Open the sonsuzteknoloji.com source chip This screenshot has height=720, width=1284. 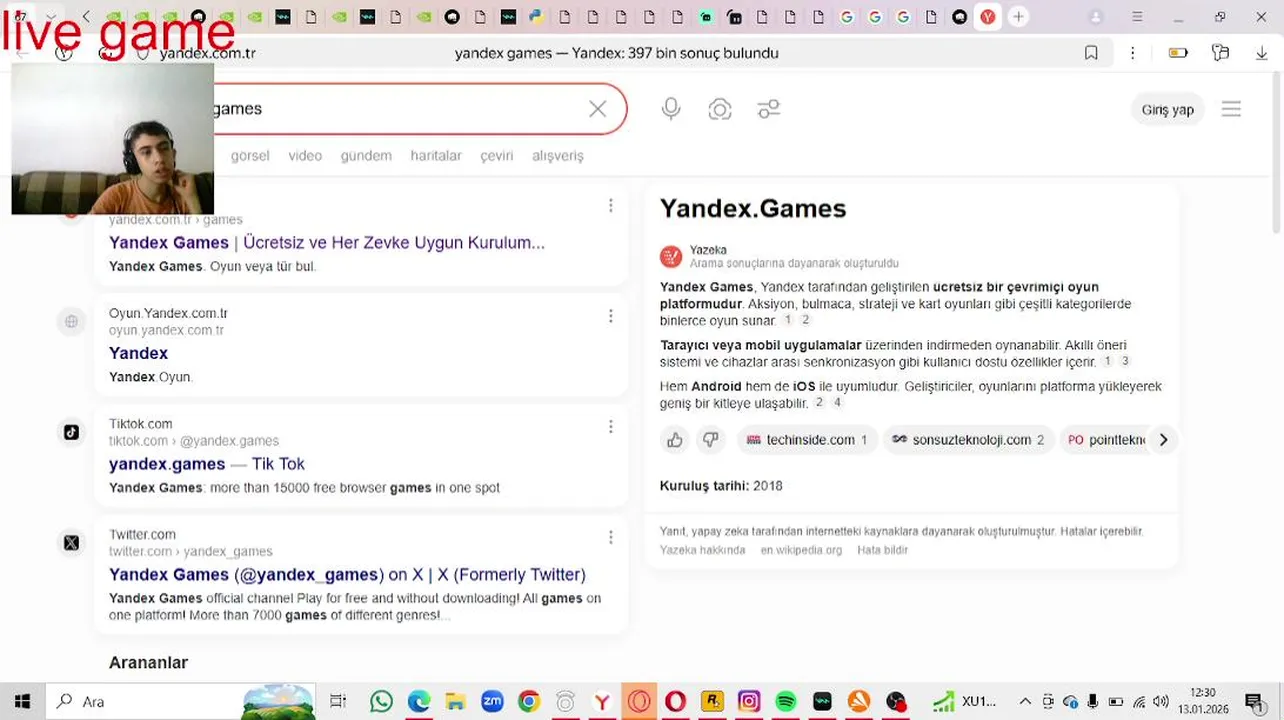pos(968,440)
